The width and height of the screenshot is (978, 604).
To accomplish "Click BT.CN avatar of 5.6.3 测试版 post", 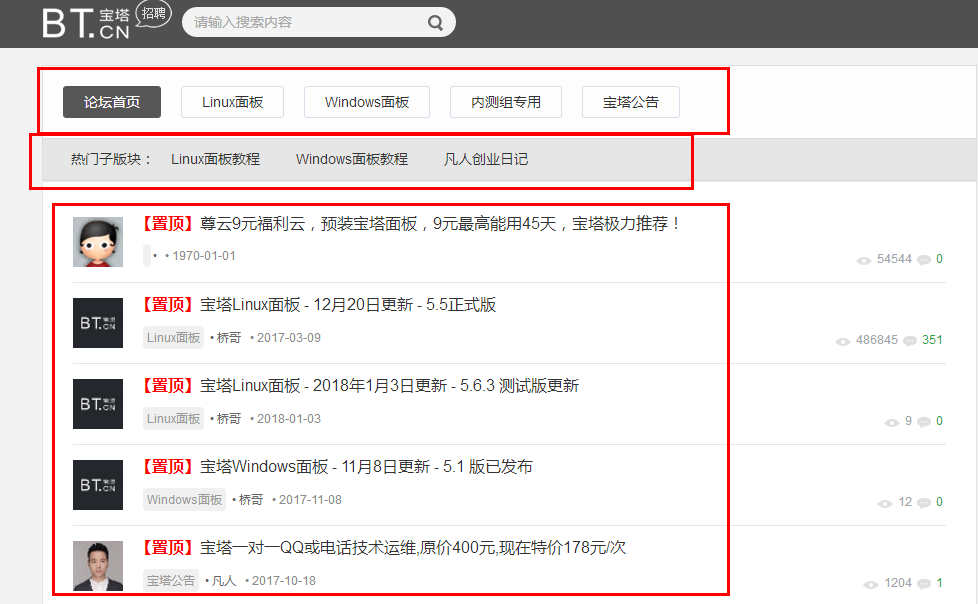I will click(98, 404).
